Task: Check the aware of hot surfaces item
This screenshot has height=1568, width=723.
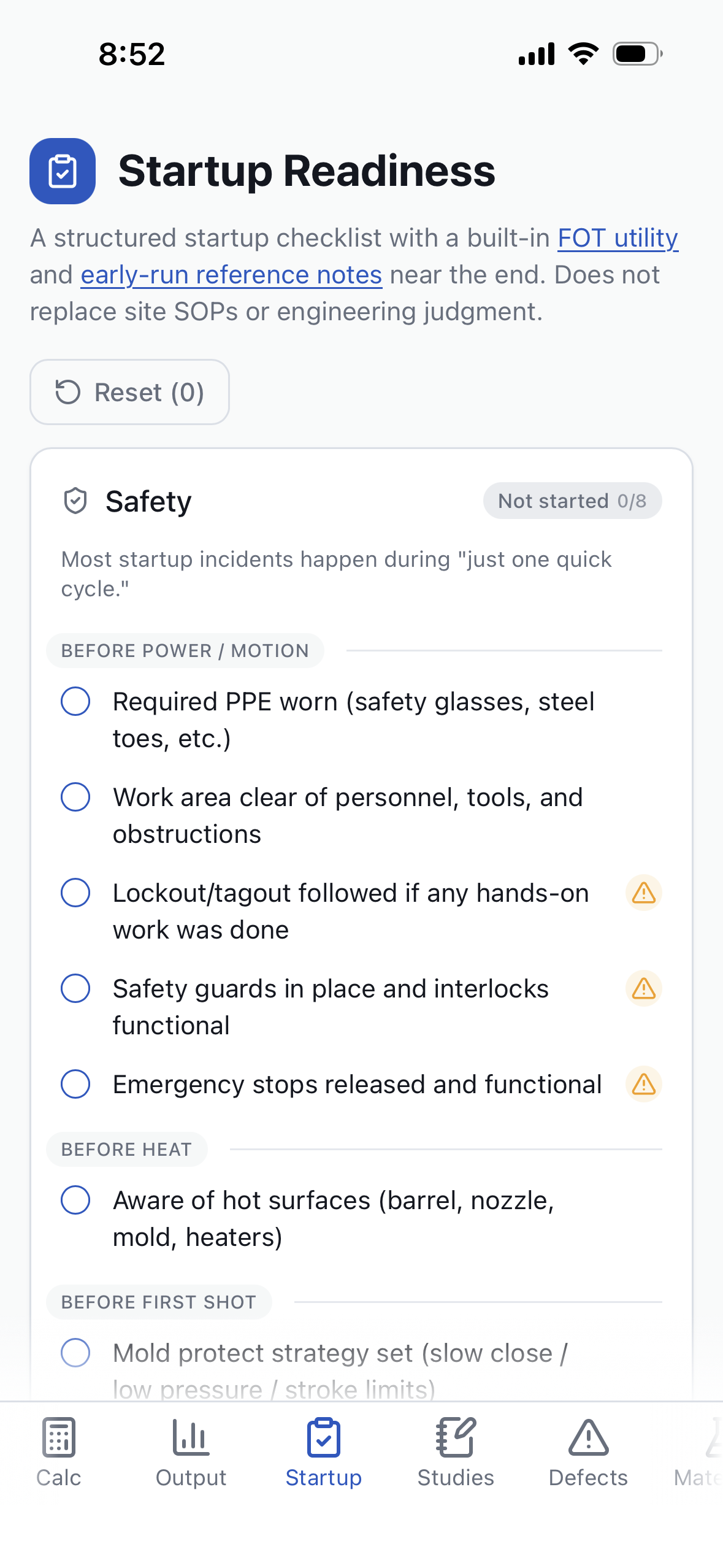Action: [x=75, y=1201]
